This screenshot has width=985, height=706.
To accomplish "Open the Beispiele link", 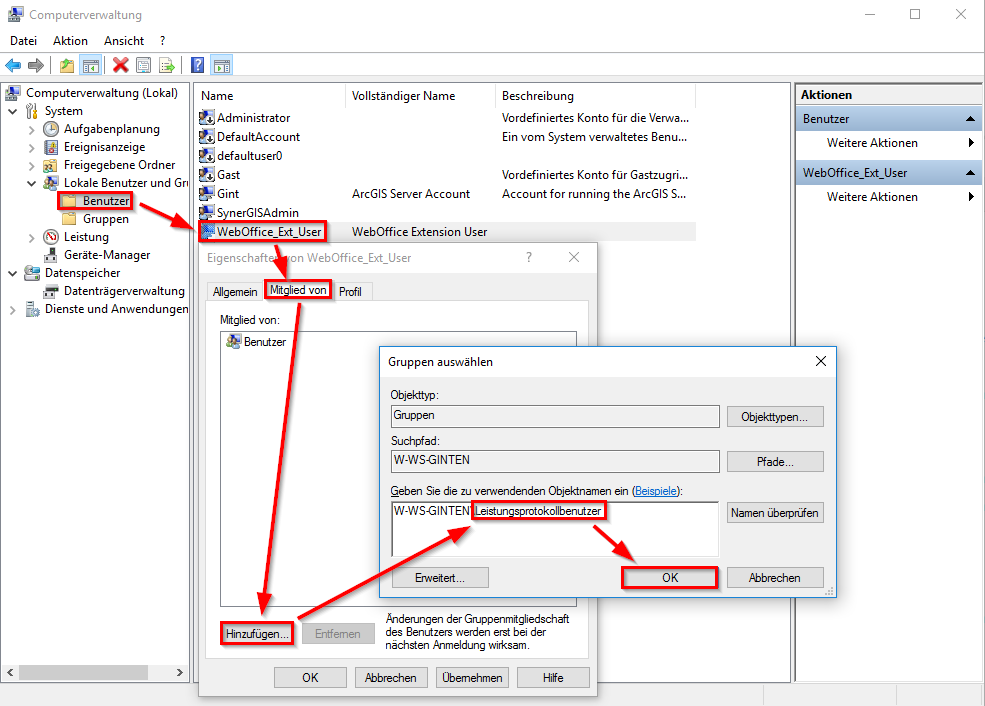I will pyautogui.click(x=656, y=491).
